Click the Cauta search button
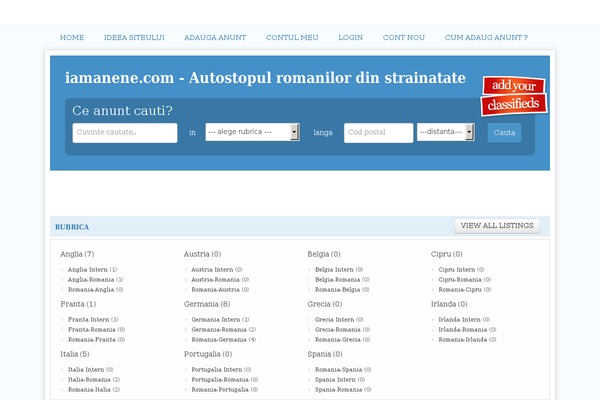The height and width of the screenshot is (400, 600). coord(504,132)
